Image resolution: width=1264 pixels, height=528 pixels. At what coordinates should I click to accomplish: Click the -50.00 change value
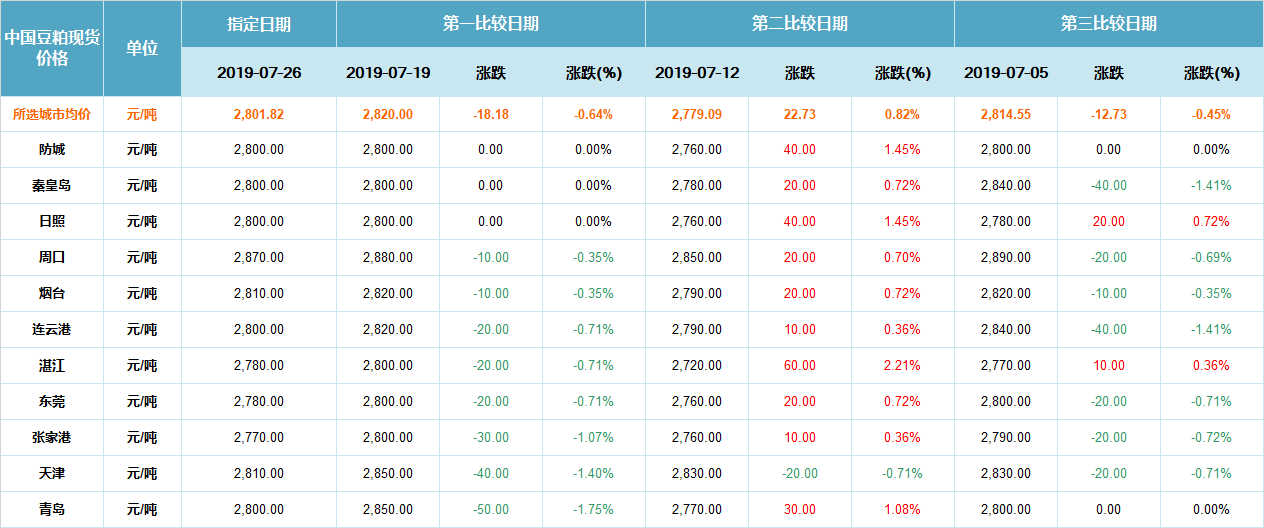click(490, 509)
